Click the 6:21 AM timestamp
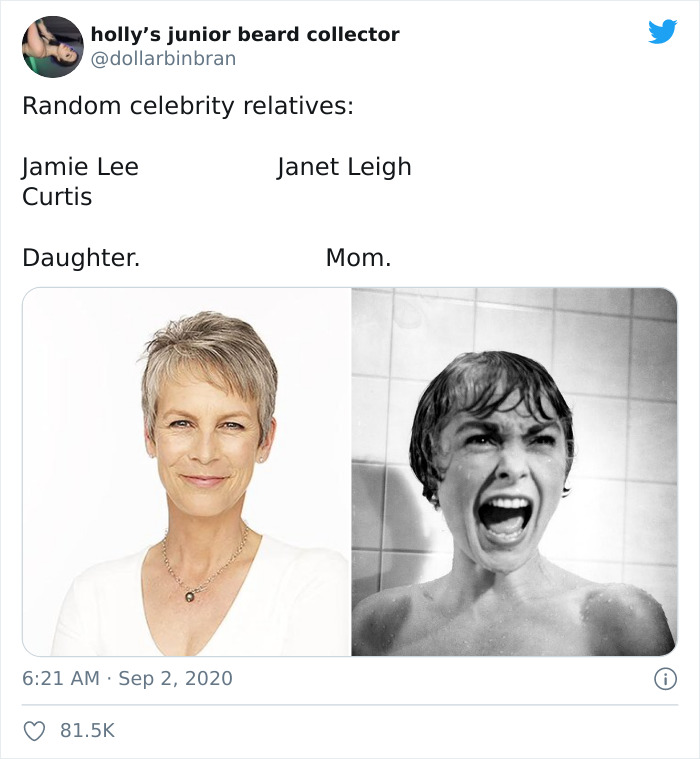This screenshot has height=759, width=700. pos(61,678)
